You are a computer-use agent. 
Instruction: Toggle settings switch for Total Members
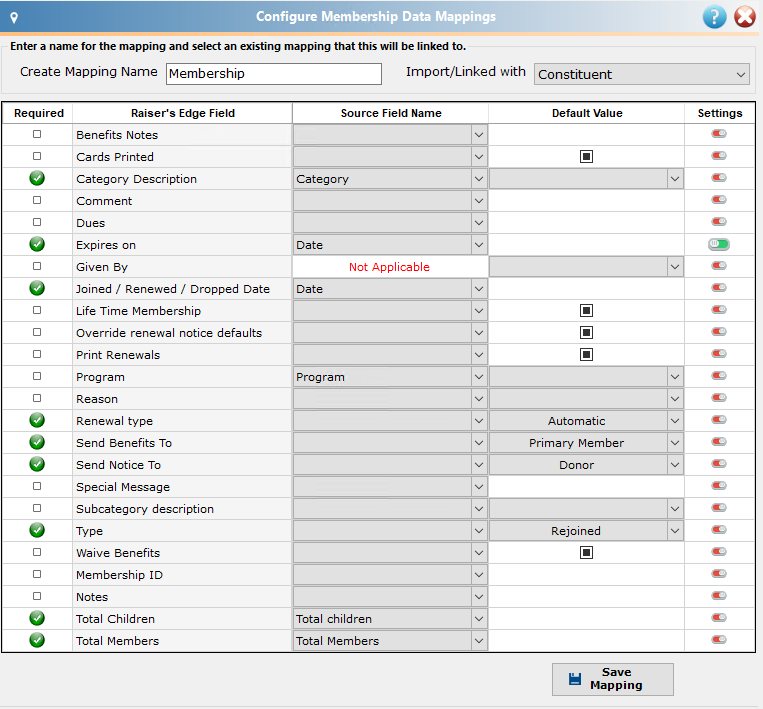point(719,639)
